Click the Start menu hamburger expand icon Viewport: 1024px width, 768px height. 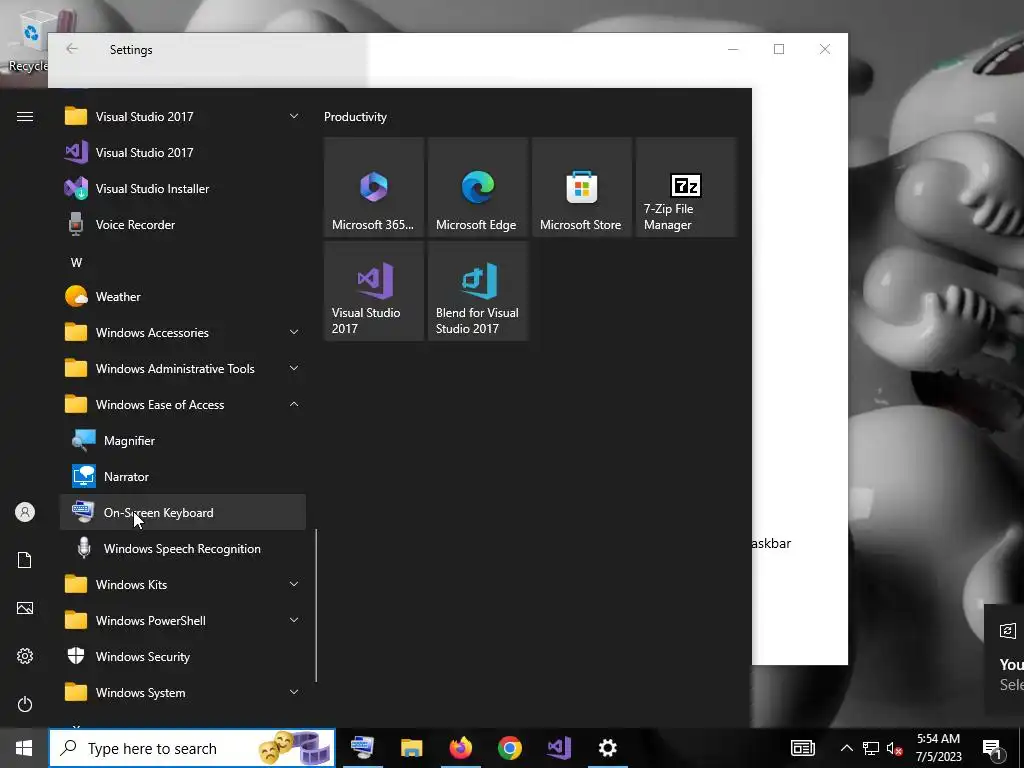pos(25,117)
